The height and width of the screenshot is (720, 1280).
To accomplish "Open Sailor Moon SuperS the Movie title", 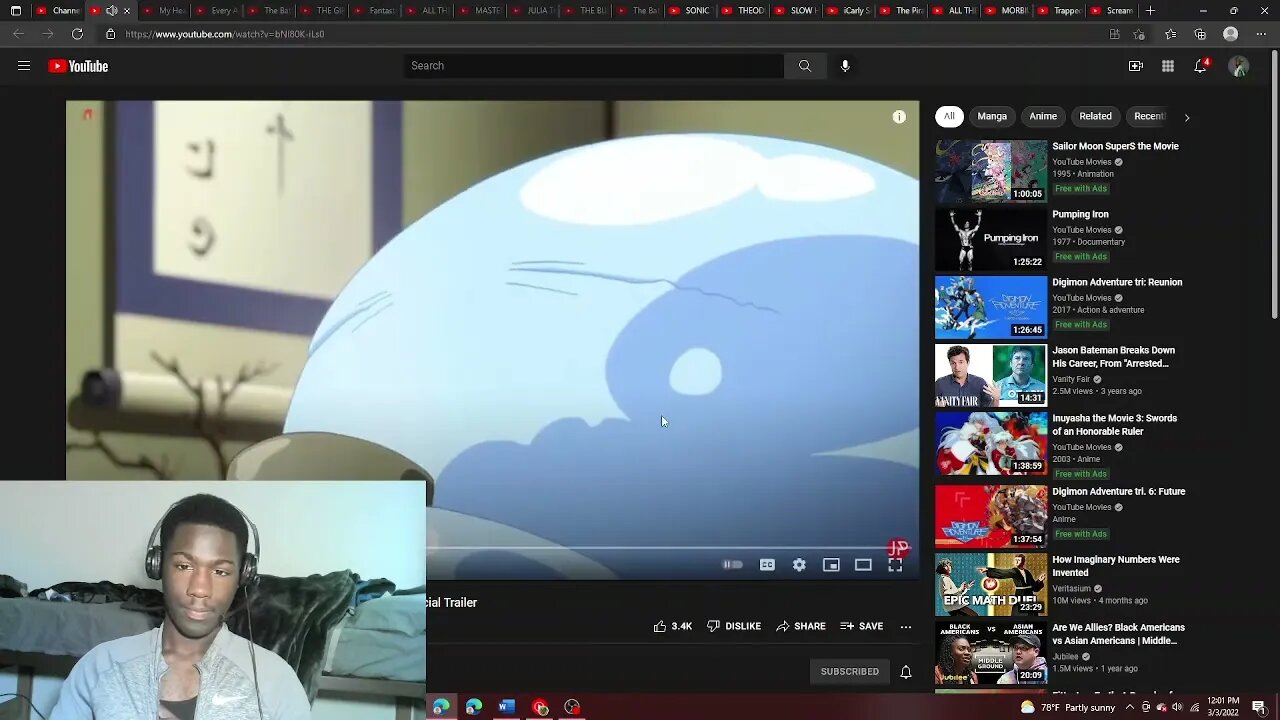I will (1115, 146).
